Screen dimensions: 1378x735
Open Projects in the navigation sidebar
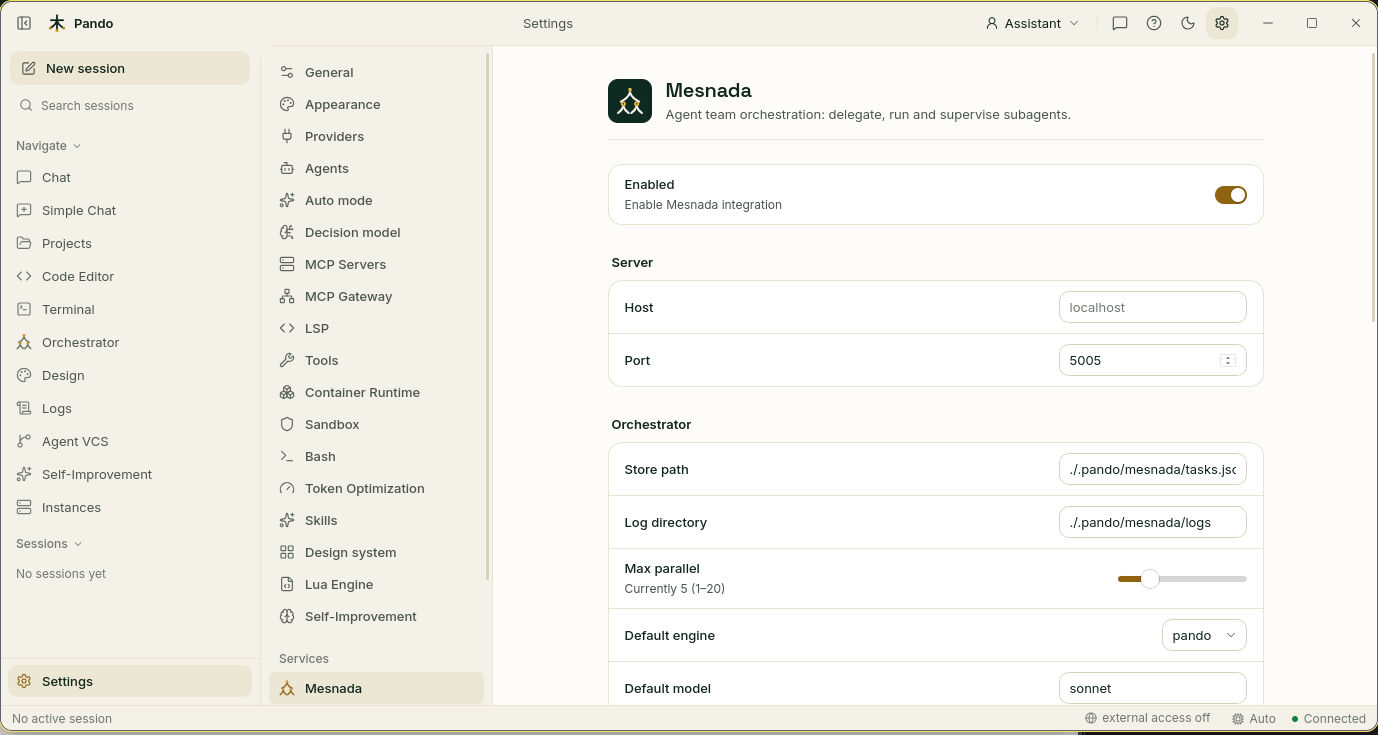(130, 243)
